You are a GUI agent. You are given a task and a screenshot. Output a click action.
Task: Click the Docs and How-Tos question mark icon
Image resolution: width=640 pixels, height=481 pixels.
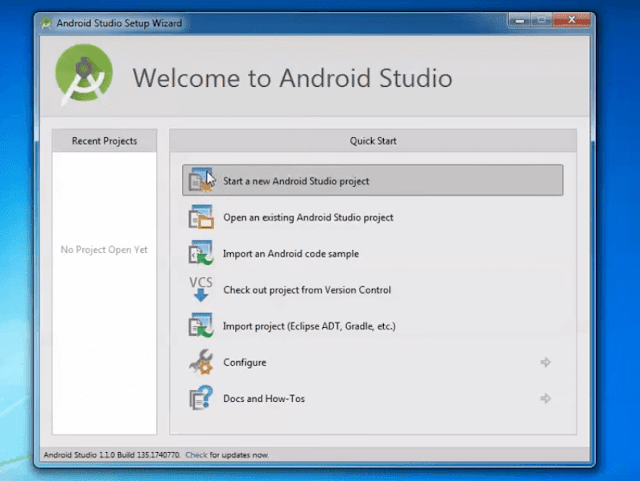[x=200, y=398]
